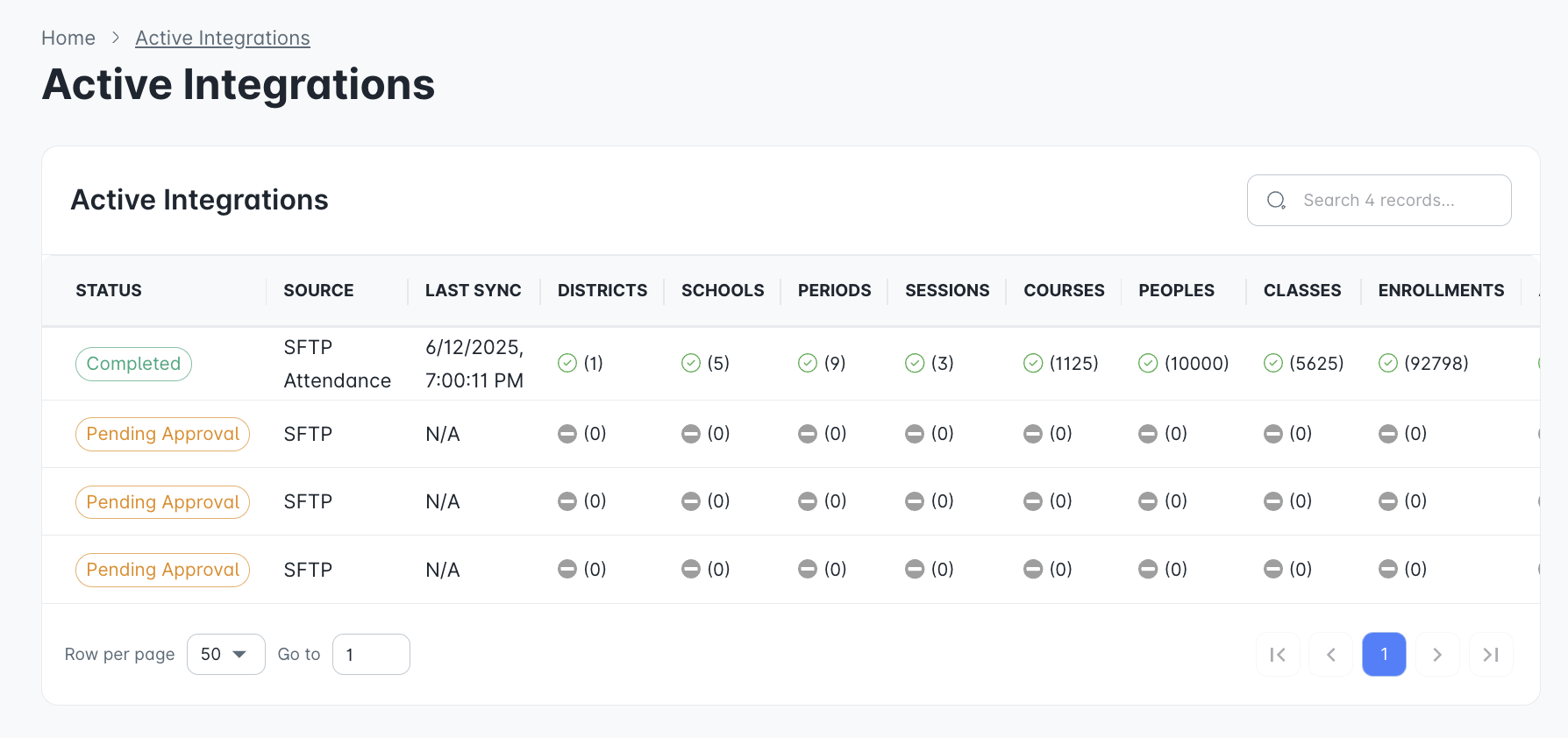Sort by the DISTRICTS column header
Screen dimensions: 1568x738
(602, 290)
